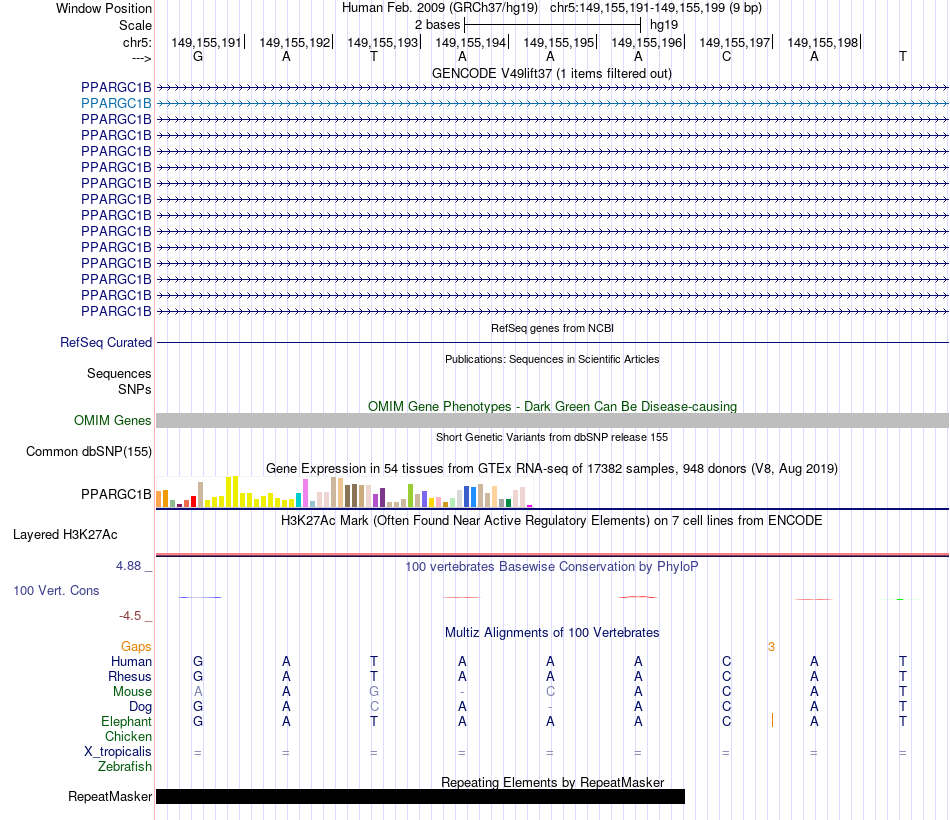Open the PhyloP Basewise Conservation title
Screen dimensions: 950x820
click(552, 567)
